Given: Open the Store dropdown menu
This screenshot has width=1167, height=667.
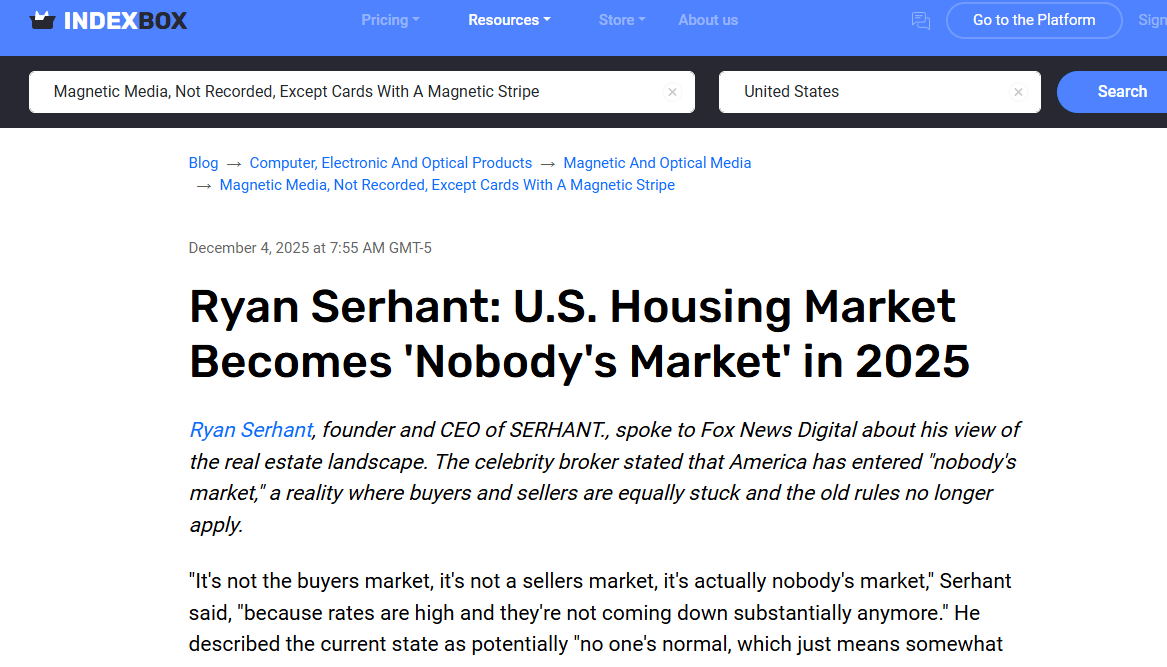Looking at the screenshot, I should pos(622,20).
